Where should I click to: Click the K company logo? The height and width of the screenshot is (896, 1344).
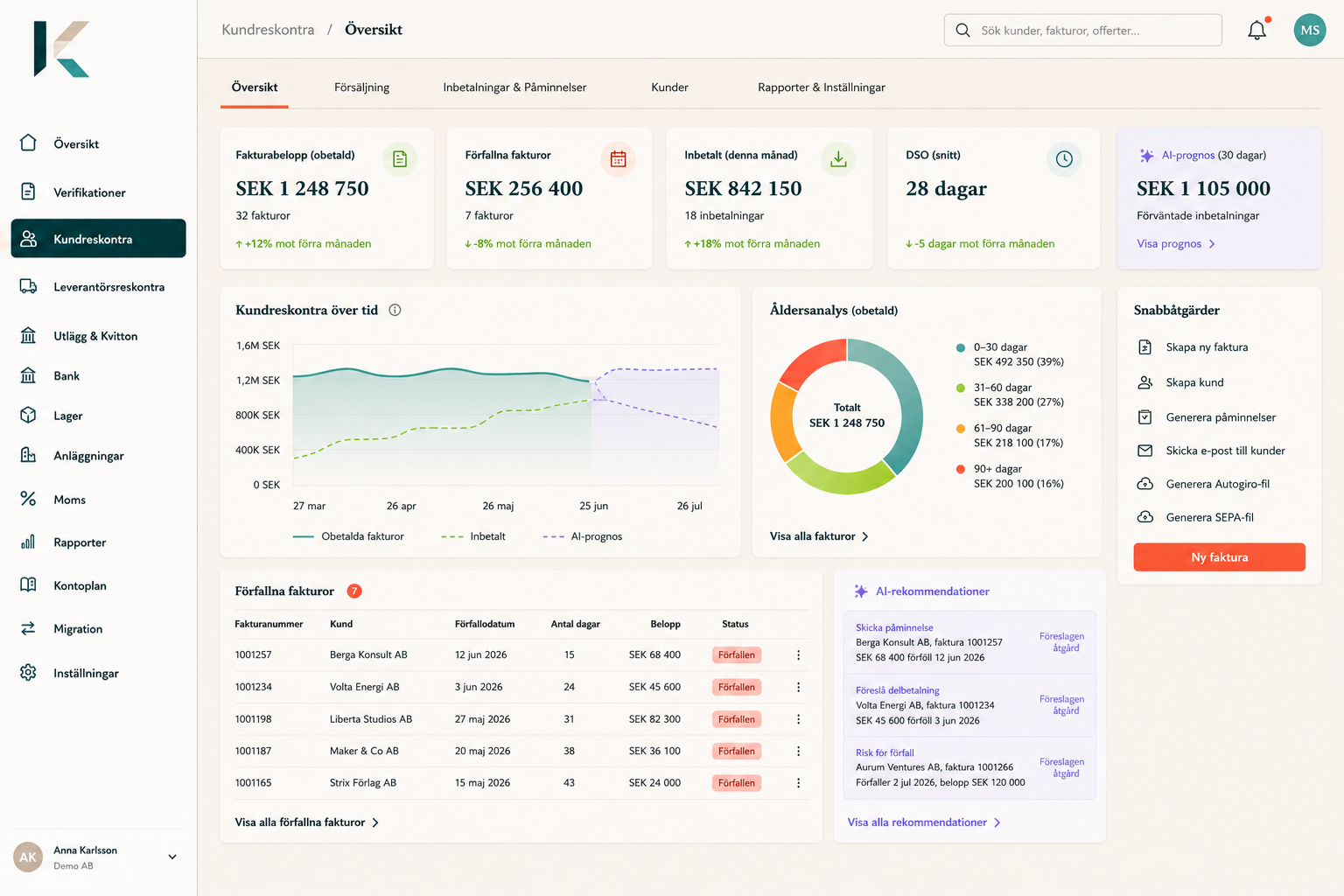[x=61, y=49]
